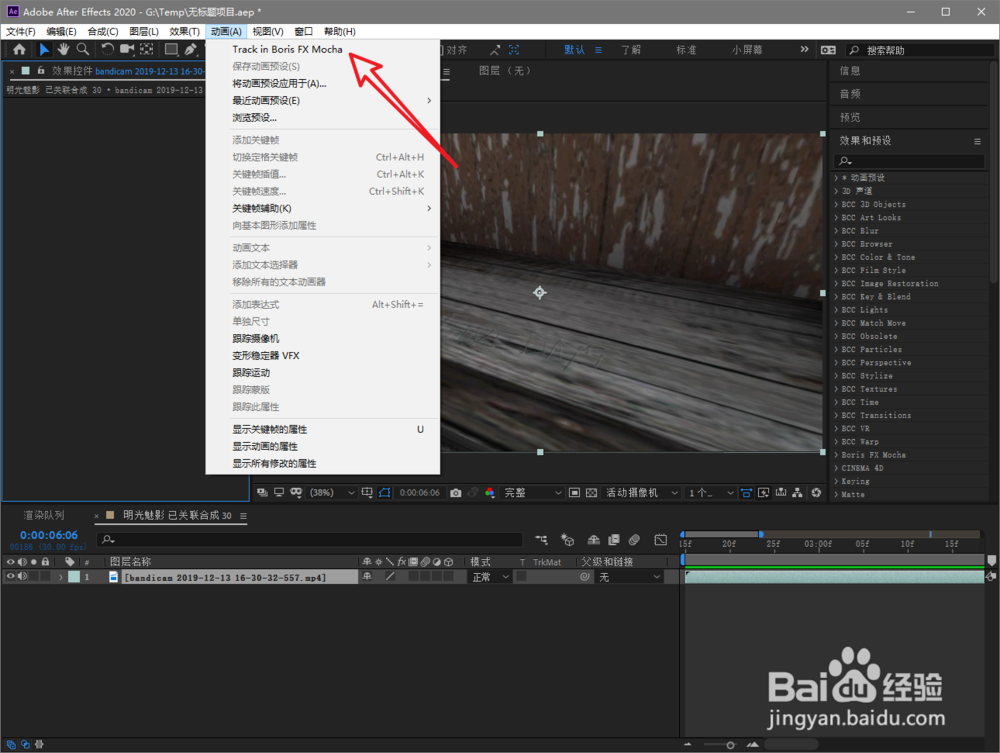
Task: Open the 活动摄像机 camera view dropdown
Action: point(642,493)
